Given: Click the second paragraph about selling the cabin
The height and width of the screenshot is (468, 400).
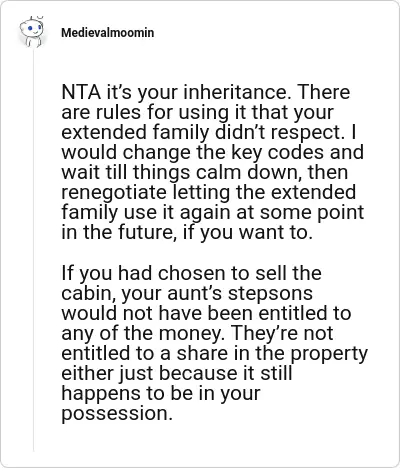Looking at the screenshot, I should (214, 343).
